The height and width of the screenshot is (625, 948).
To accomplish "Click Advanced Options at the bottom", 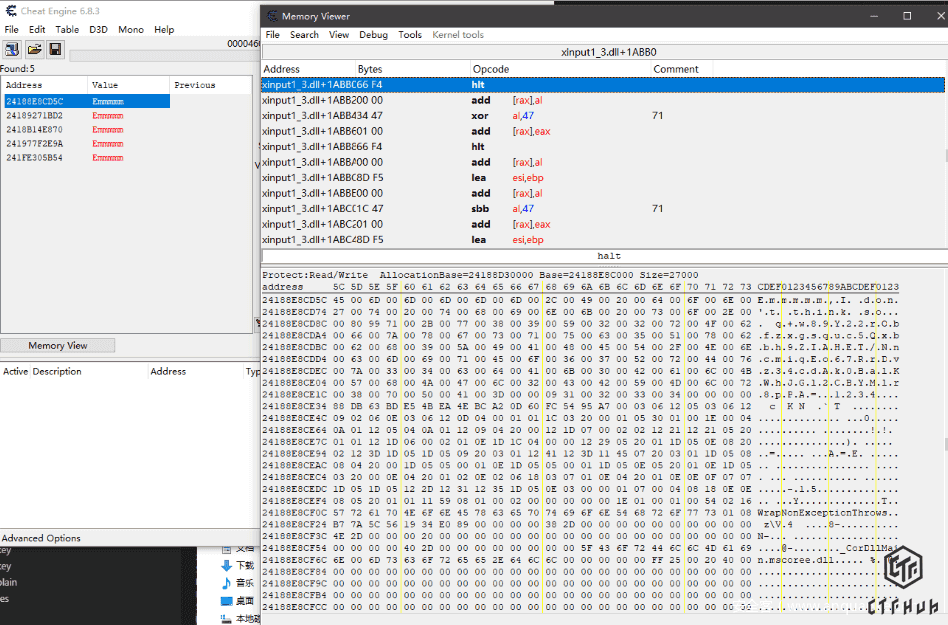I will pyautogui.click(x=41, y=538).
